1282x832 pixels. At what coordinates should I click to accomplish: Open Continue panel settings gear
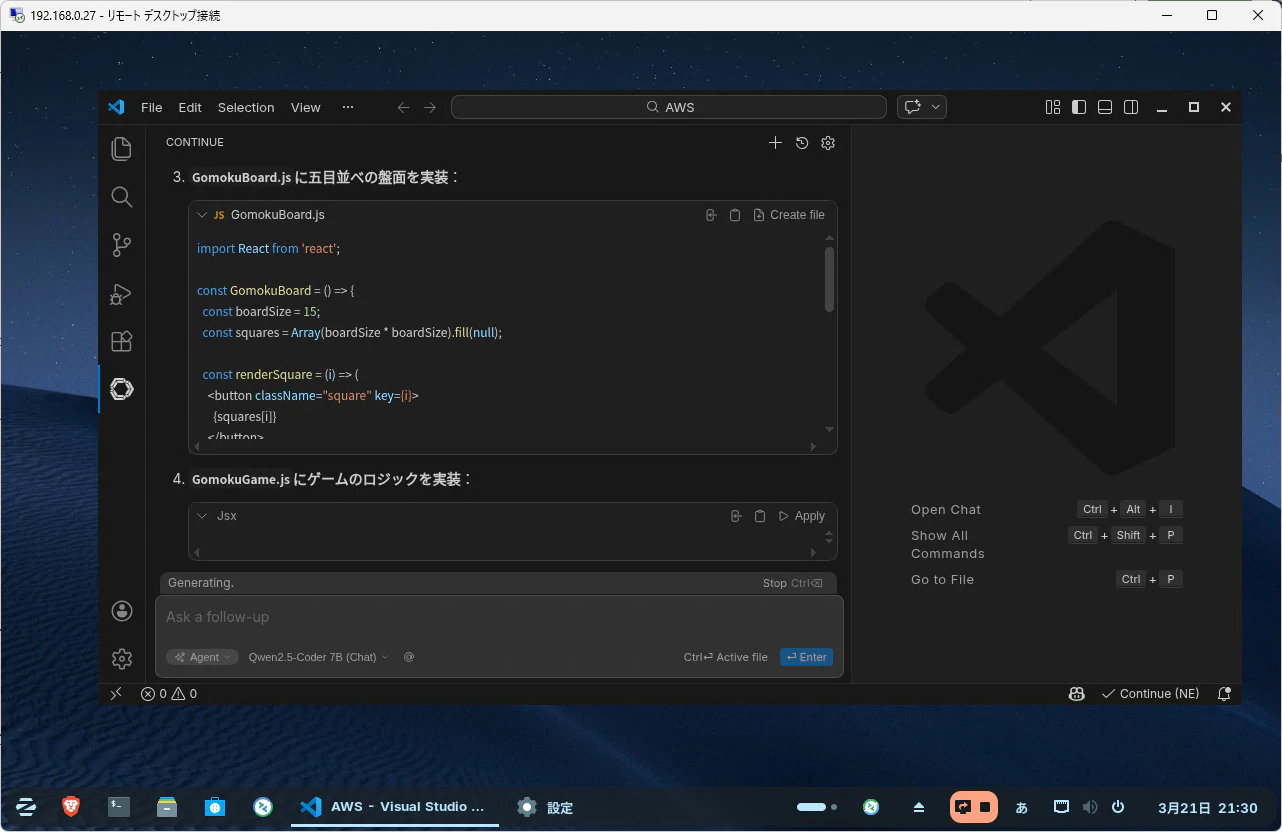pyautogui.click(x=828, y=143)
